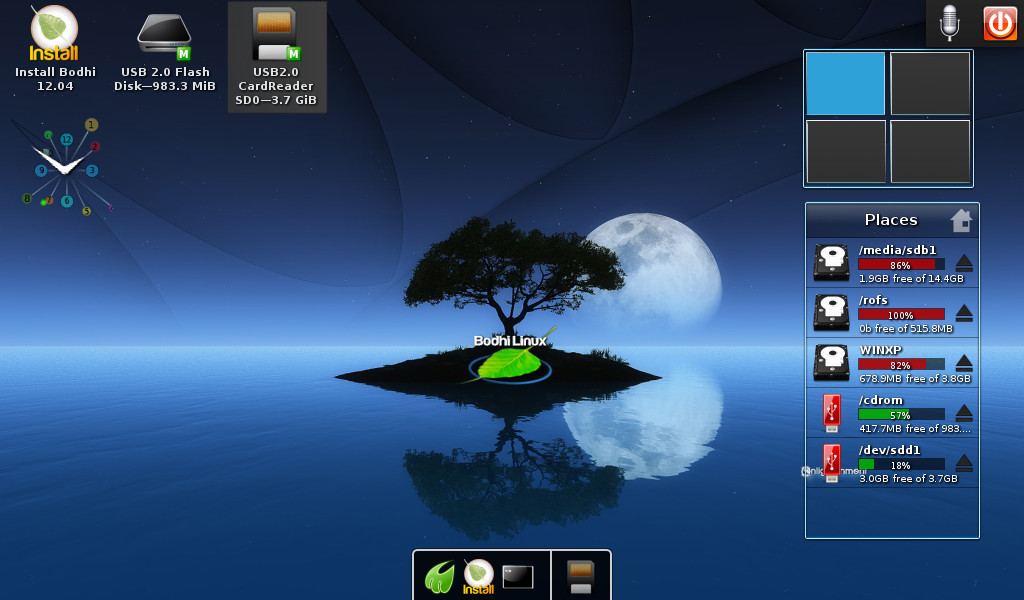Click the hard drive icon for WINXP
This screenshot has height=600, width=1024.
tap(831, 363)
